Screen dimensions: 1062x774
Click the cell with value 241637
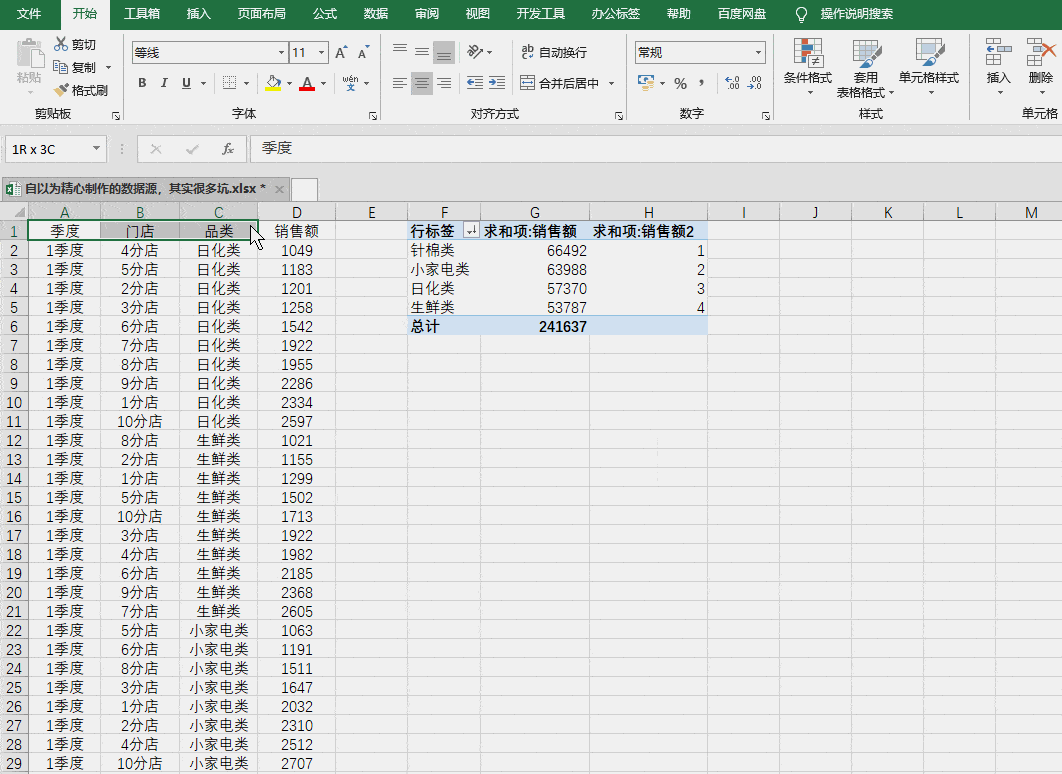coord(535,326)
